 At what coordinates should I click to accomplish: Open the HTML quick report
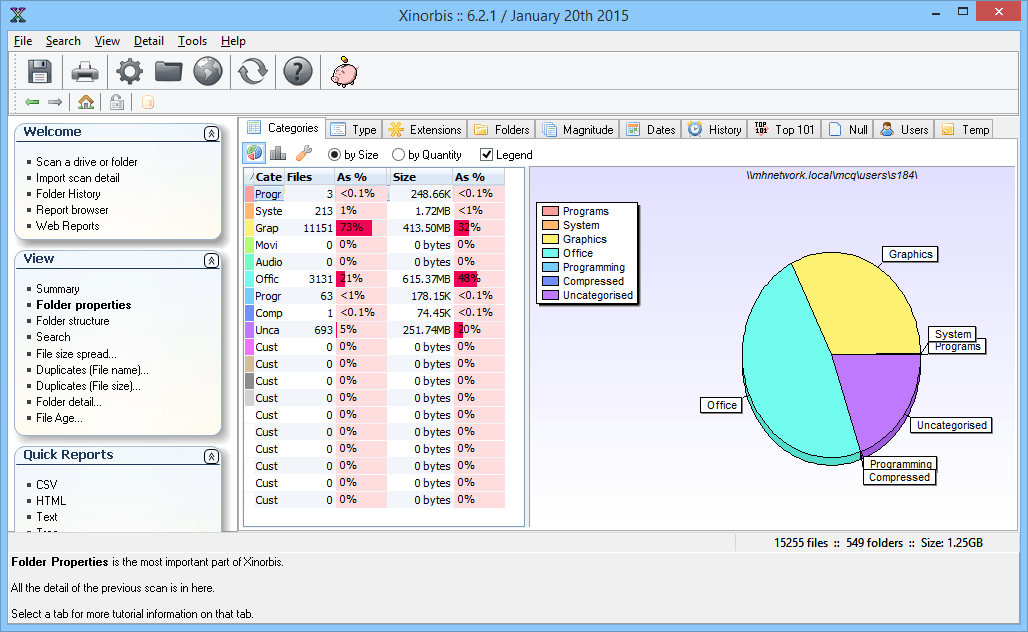click(50, 501)
